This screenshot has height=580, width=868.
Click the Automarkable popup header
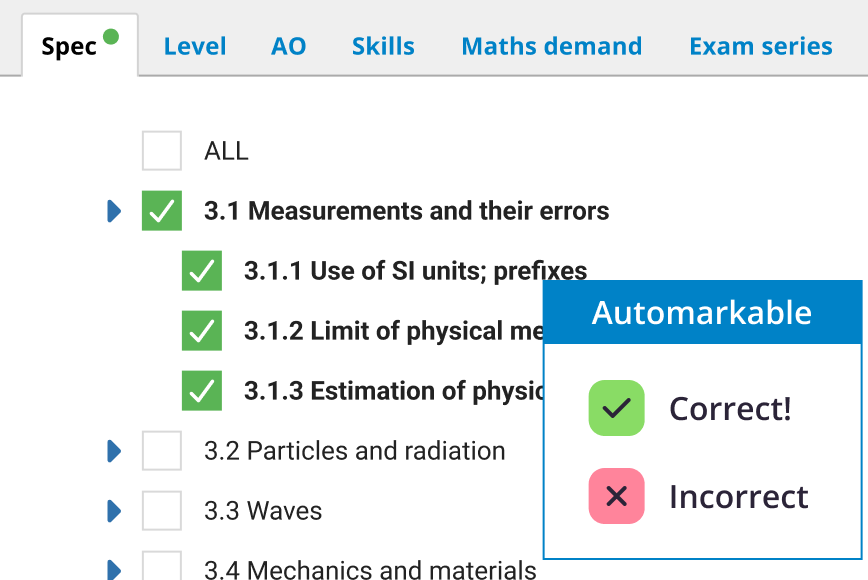[x=701, y=312]
